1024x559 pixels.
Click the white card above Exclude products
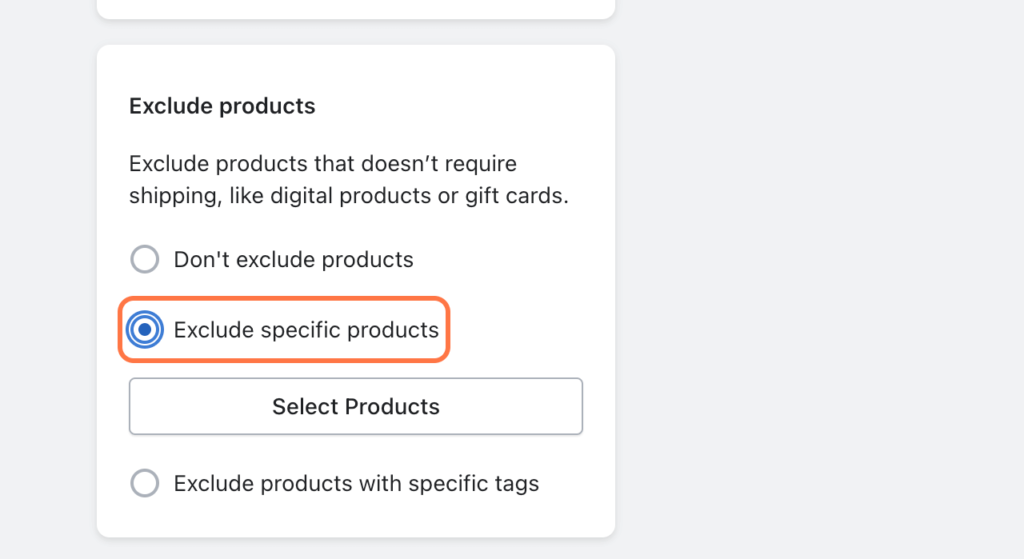point(355,8)
